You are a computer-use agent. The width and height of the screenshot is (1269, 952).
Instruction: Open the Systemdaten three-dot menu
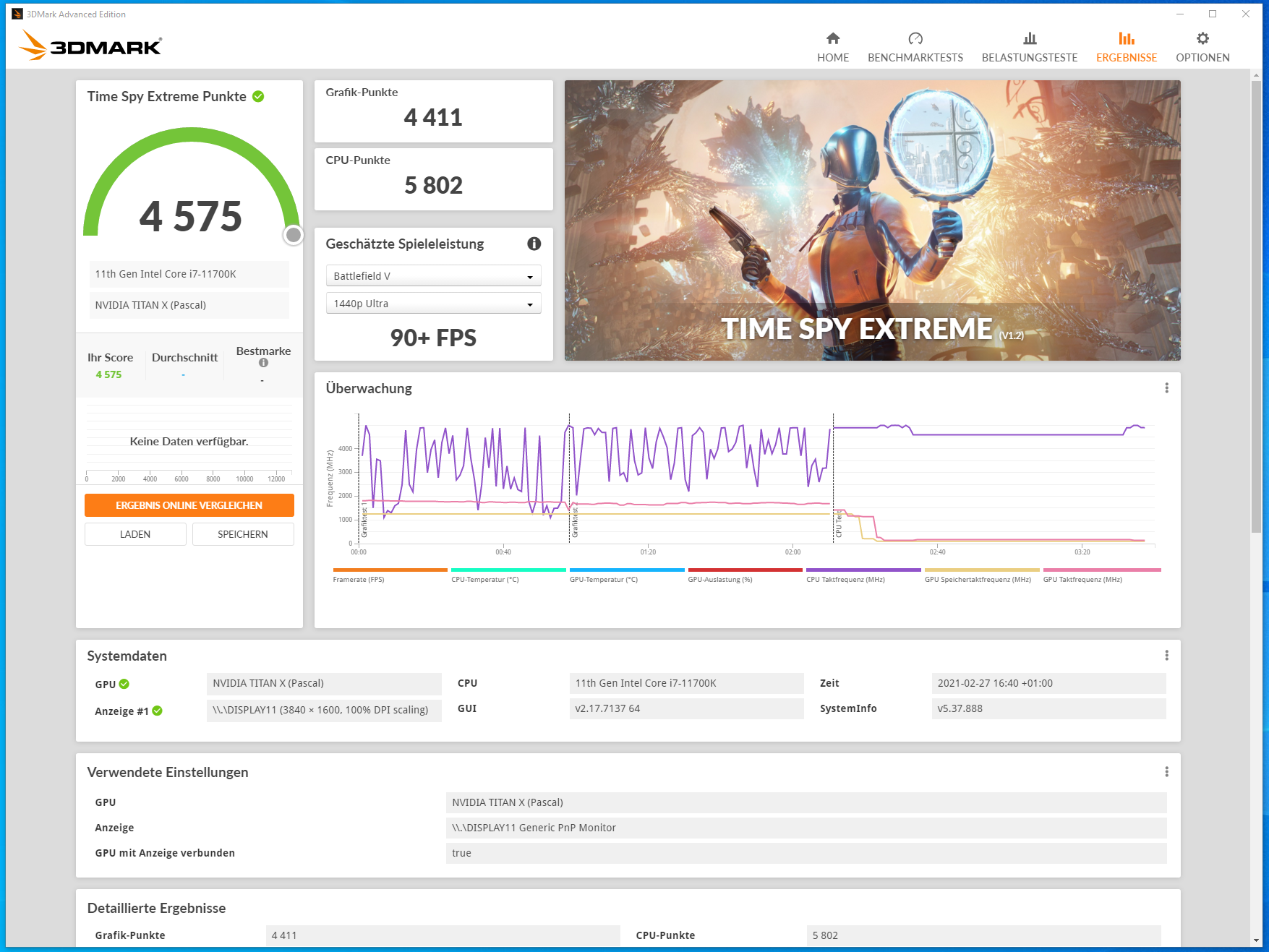coord(1166,656)
